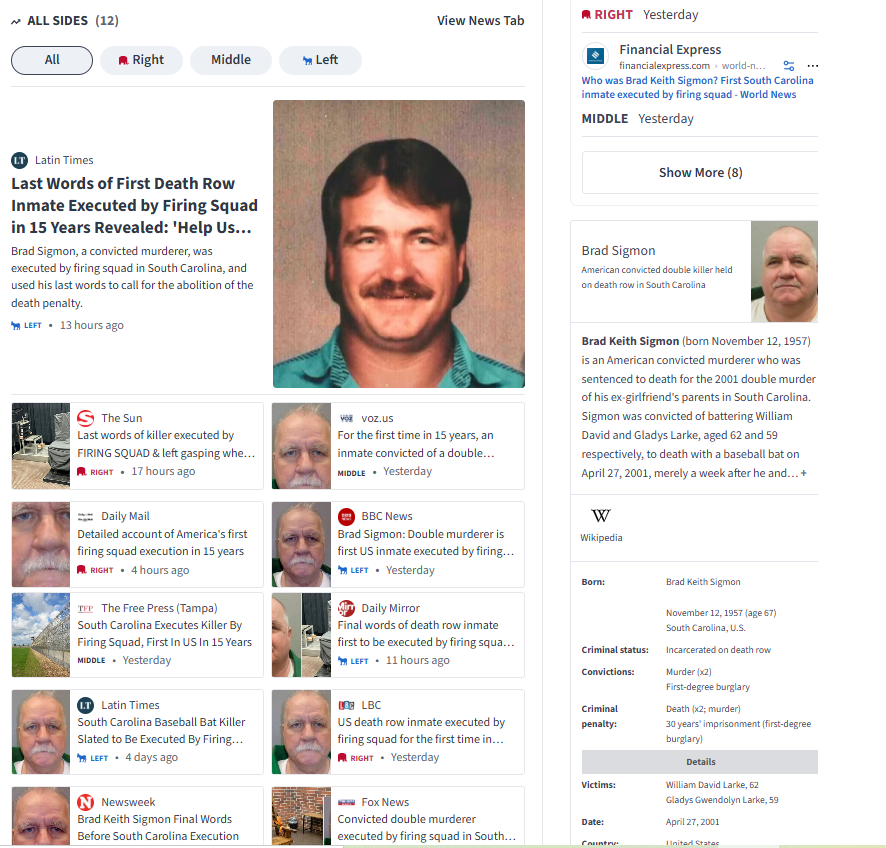Click the LBC article thumbnail

click(301, 732)
